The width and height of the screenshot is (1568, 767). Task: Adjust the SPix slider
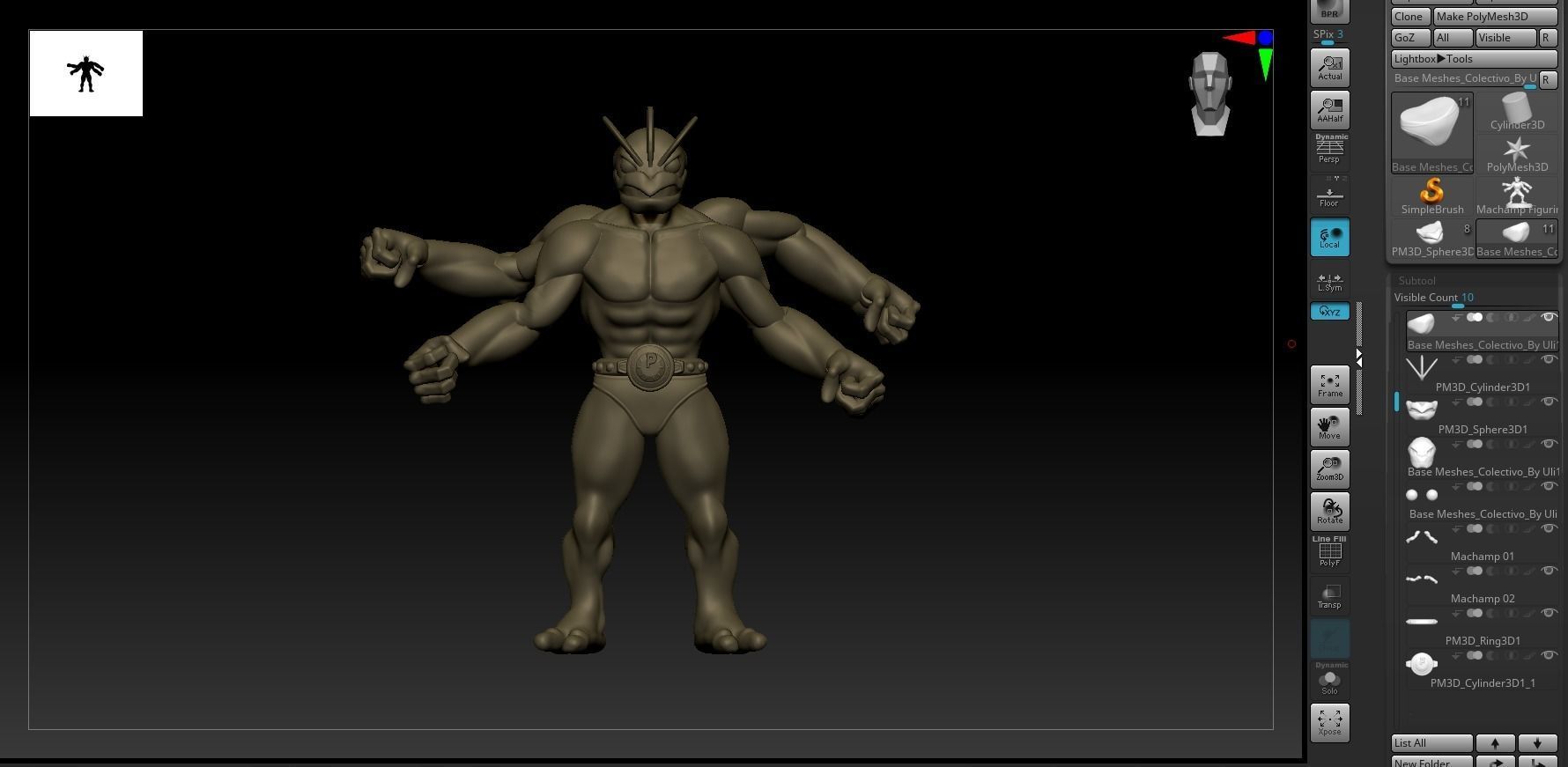(x=1328, y=35)
